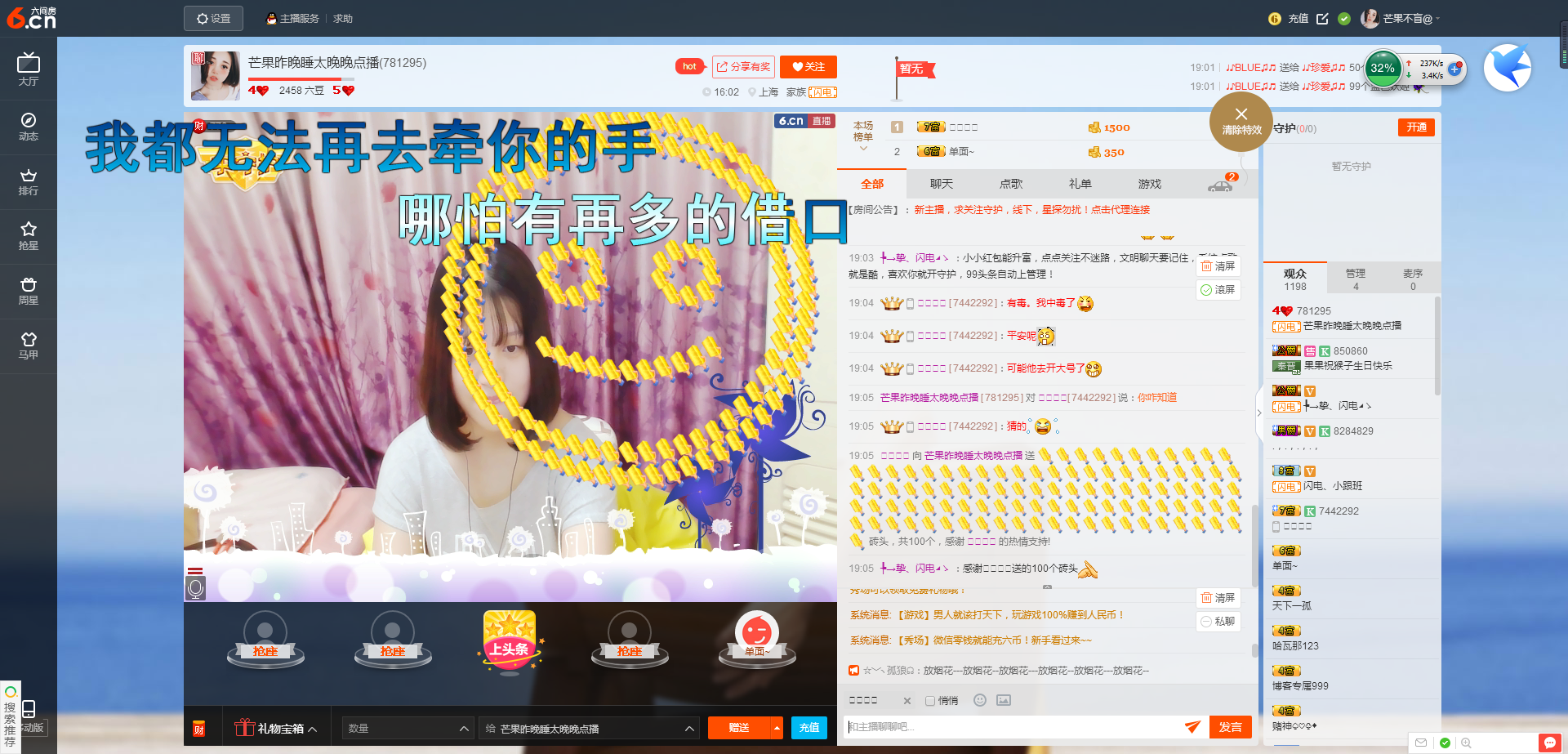This screenshot has height=754, width=1568.
Task: Dismiss effects with 清除特效 button
Action: pyautogui.click(x=1241, y=122)
